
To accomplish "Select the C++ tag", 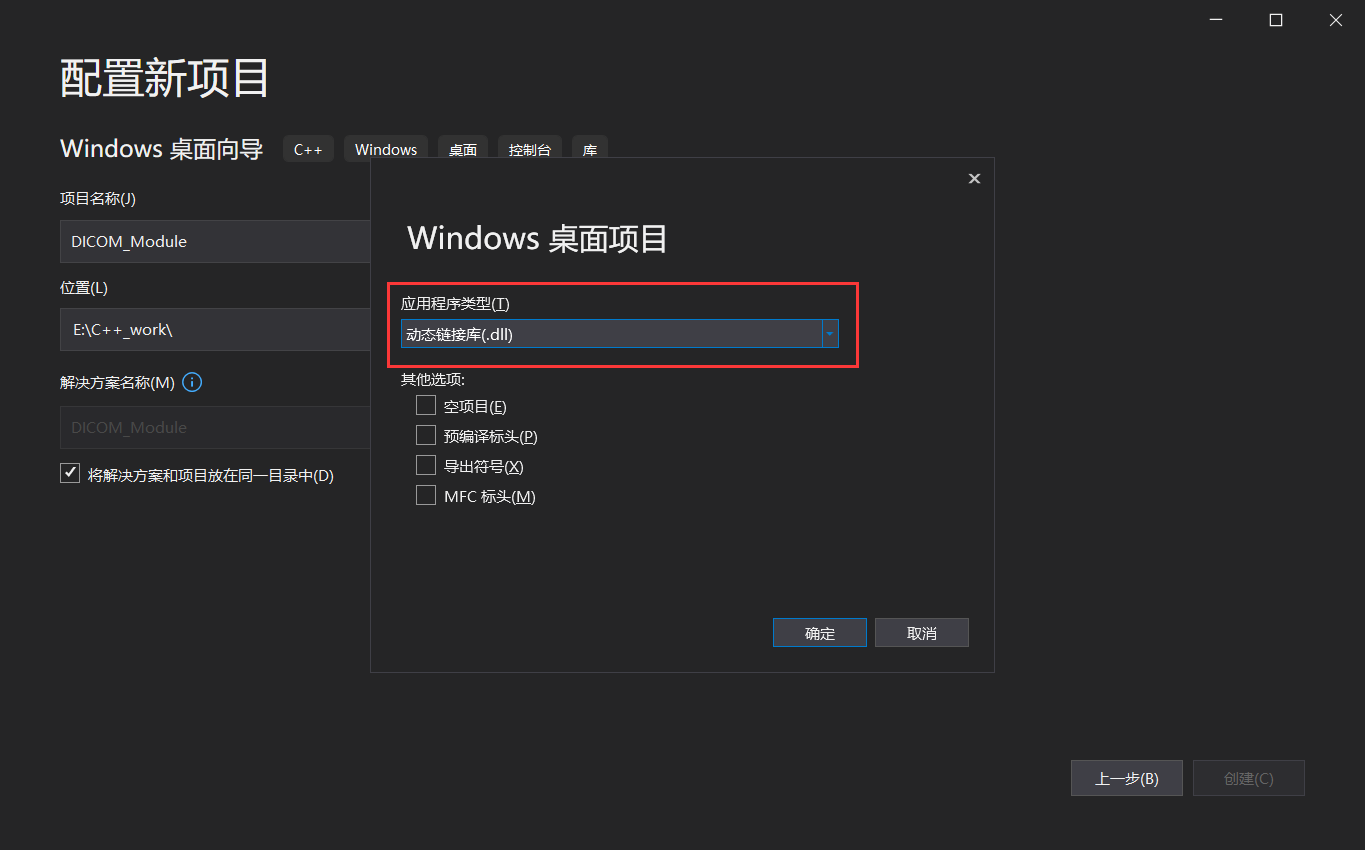I will (x=308, y=148).
